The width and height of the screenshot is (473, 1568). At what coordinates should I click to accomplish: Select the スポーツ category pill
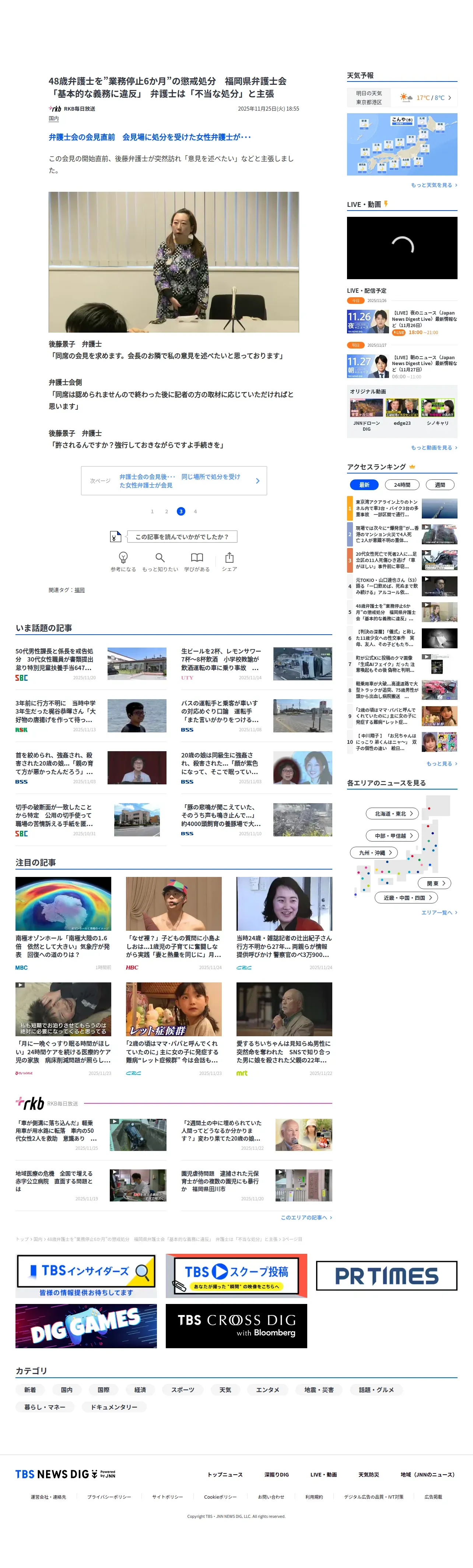click(x=182, y=1390)
